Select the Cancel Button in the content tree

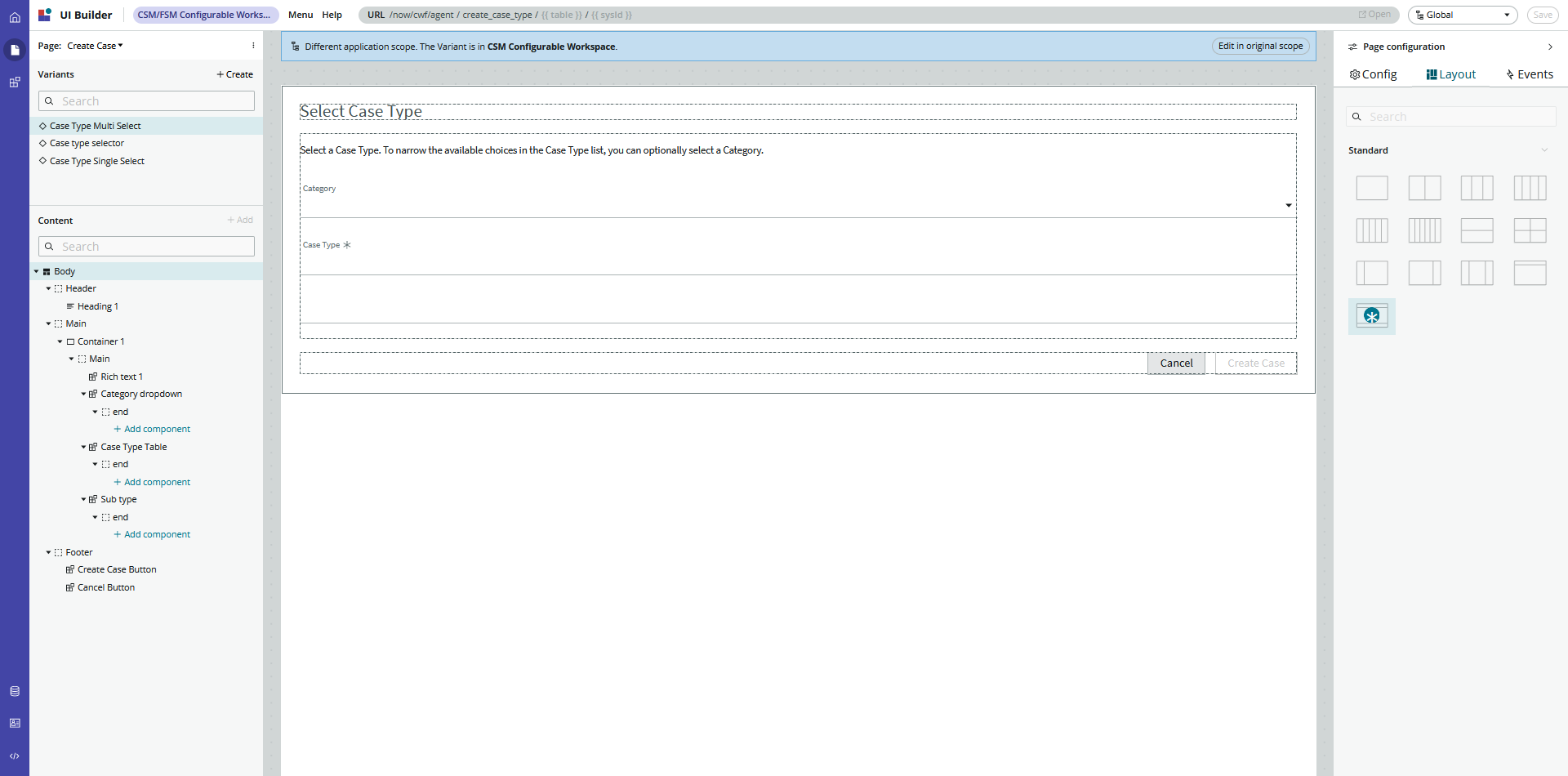[x=105, y=587]
